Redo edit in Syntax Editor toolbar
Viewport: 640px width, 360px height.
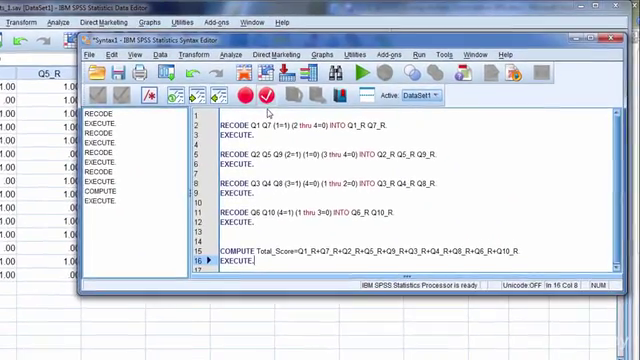click(x=216, y=73)
